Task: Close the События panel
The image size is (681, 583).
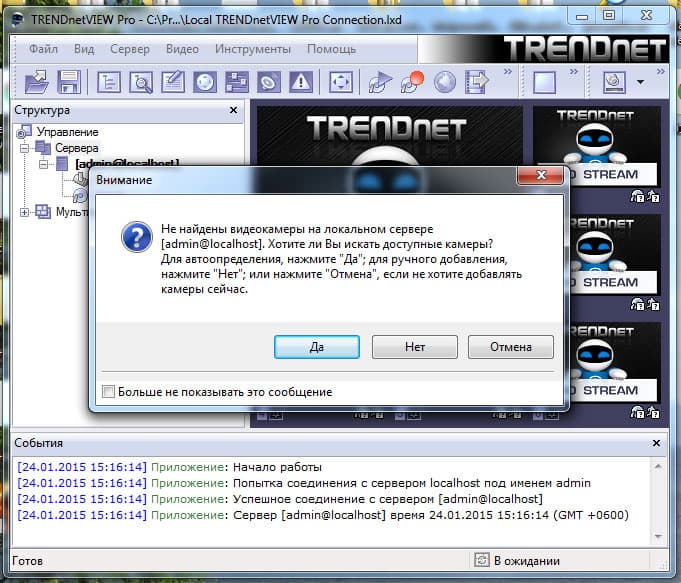Action: tap(656, 443)
